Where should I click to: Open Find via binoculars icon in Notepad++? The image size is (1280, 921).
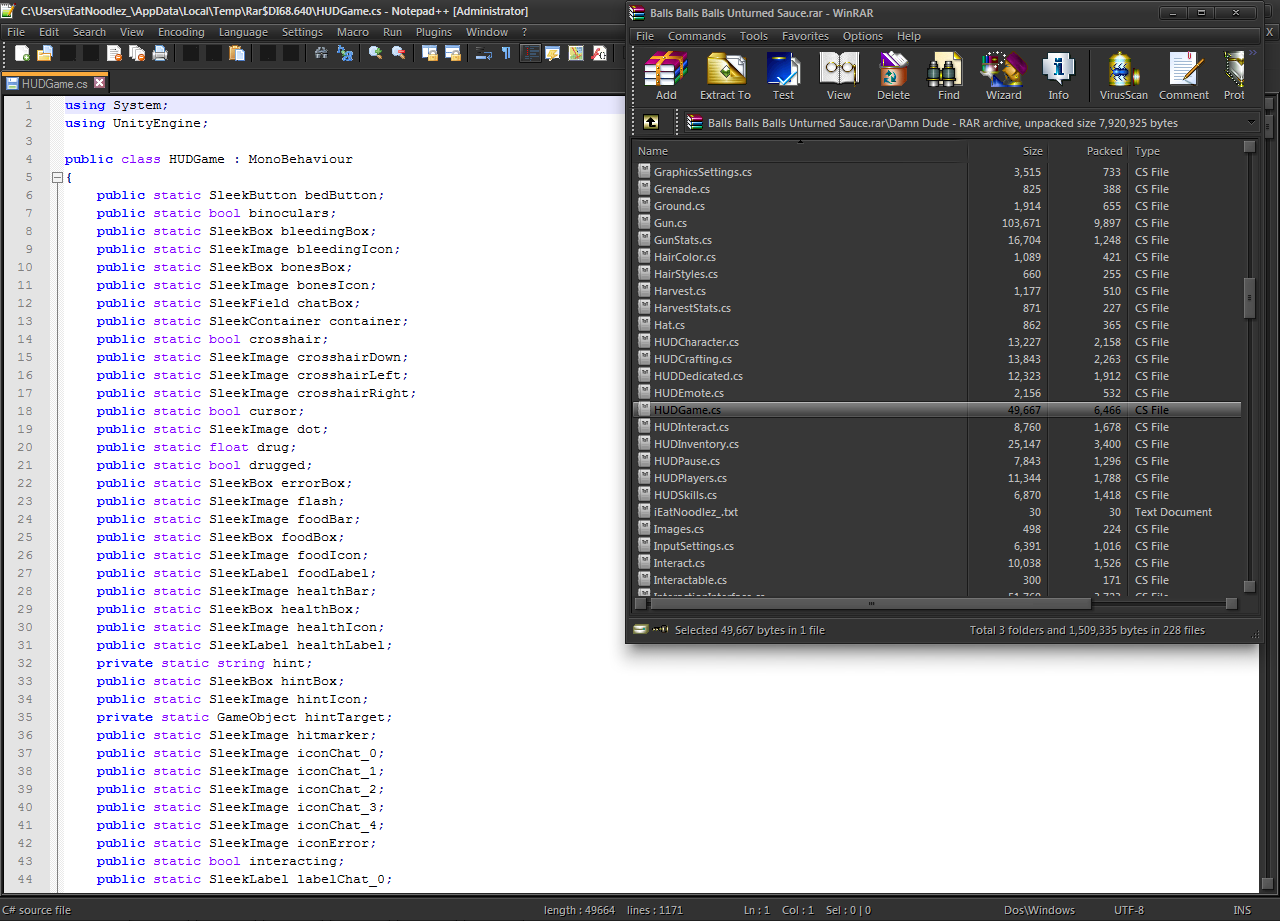321,53
